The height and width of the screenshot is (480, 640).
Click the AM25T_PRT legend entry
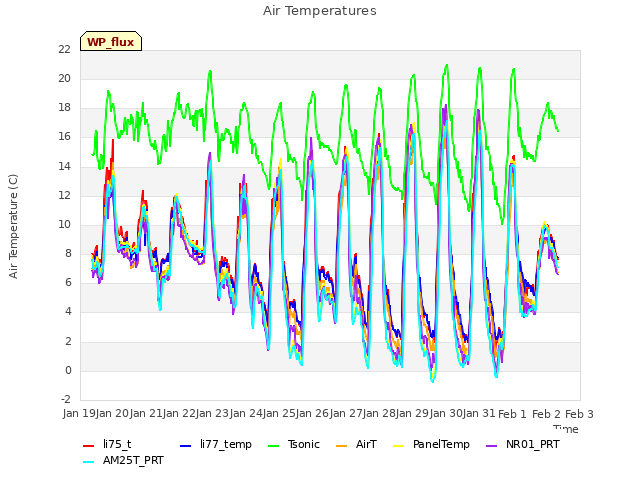pos(133,460)
